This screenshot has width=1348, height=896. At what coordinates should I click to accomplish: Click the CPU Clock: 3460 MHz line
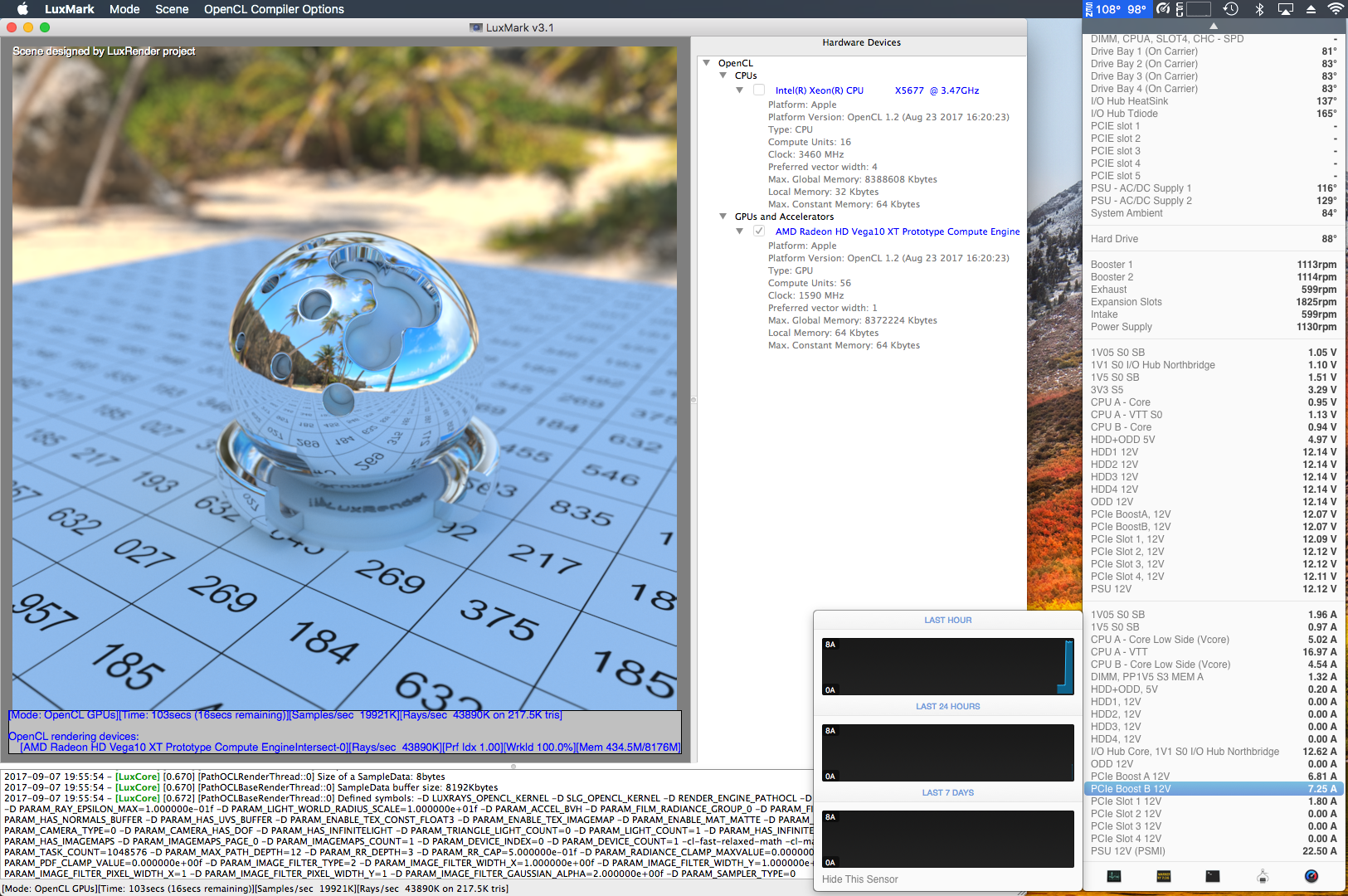(805, 154)
